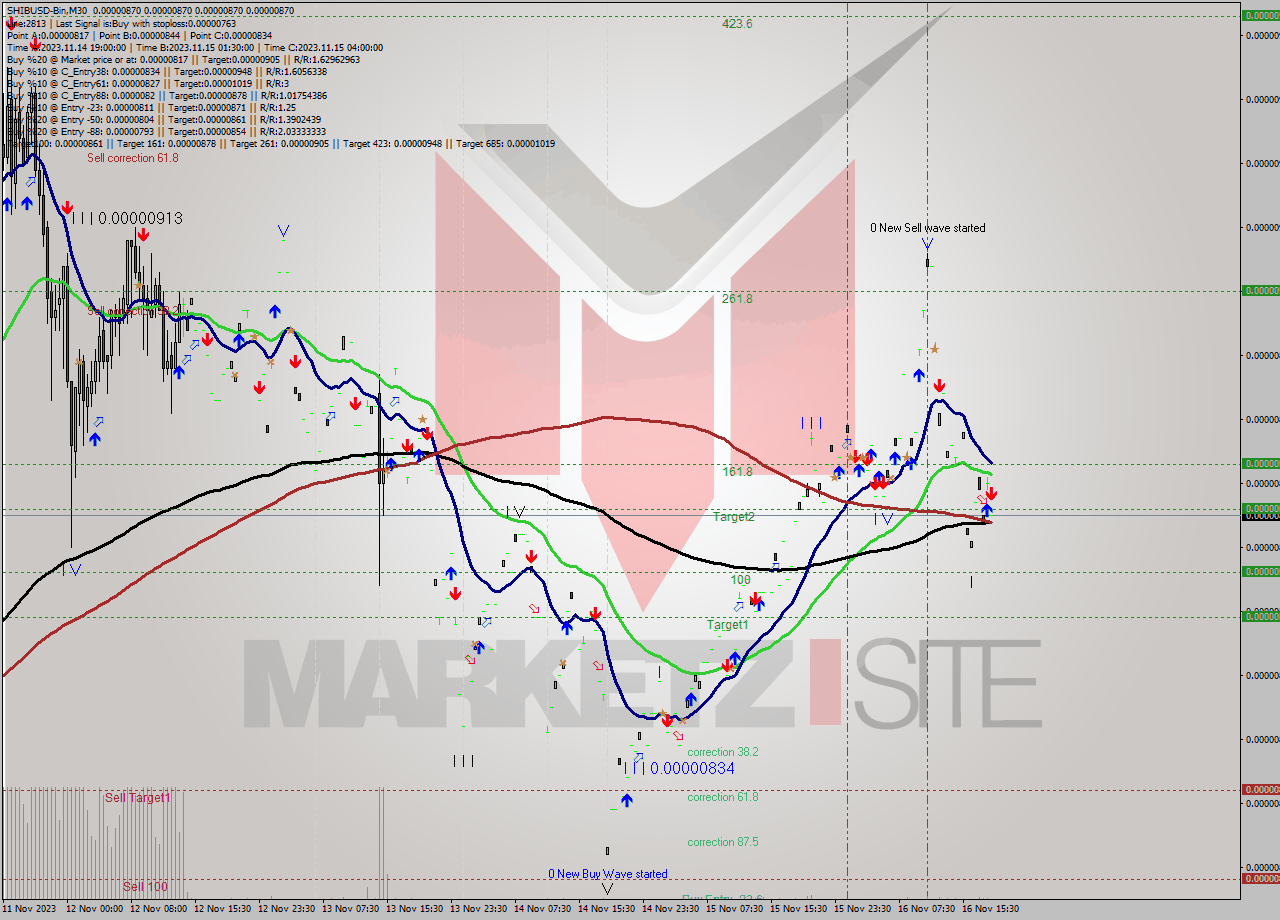Image resolution: width=1280 pixels, height=920 pixels.
Task: Click the blue up arrow below the 0.00000834 label
Action: [627, 800]
